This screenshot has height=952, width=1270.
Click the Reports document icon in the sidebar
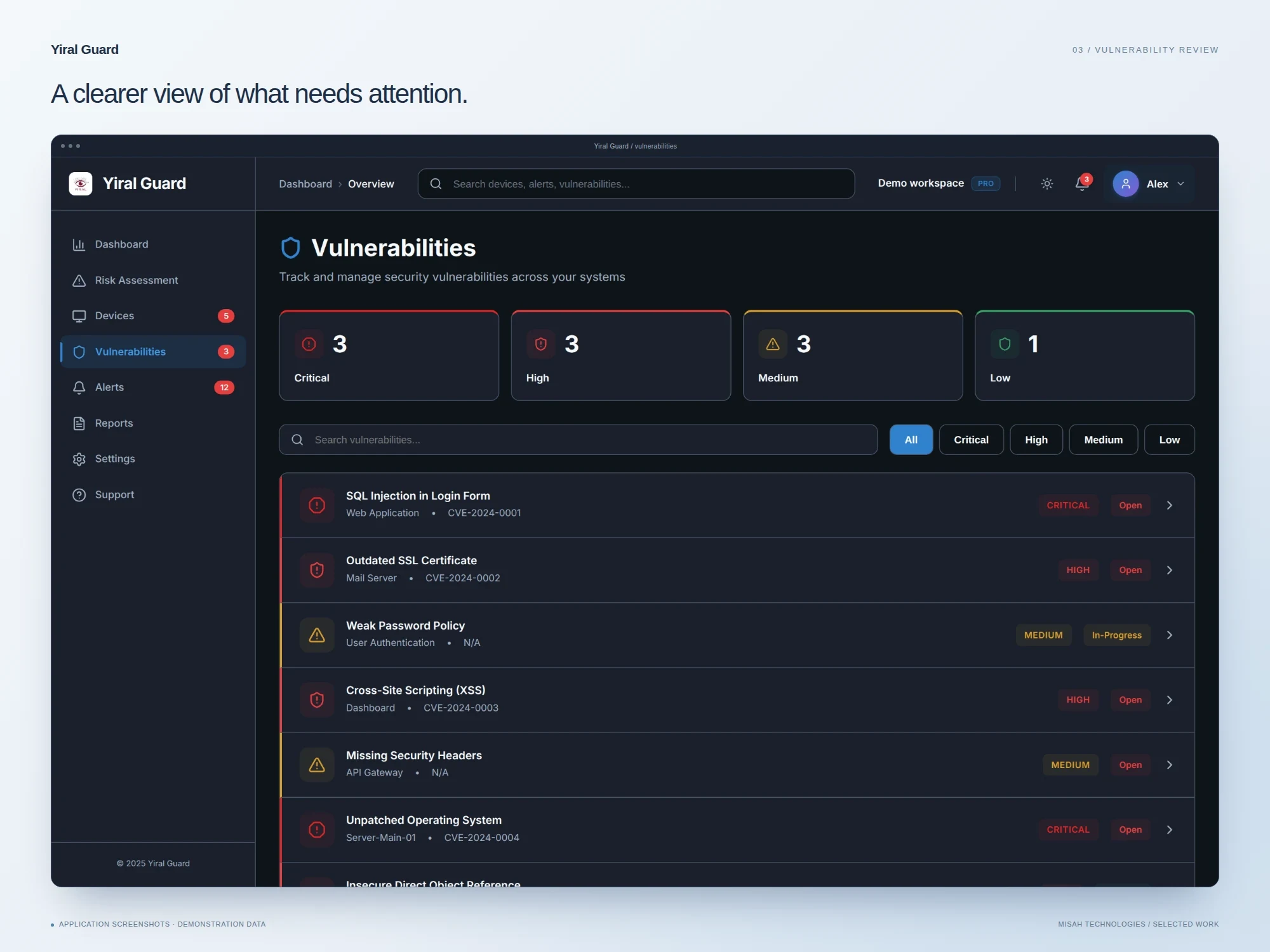pyautogui.click(x=79, y=423)
